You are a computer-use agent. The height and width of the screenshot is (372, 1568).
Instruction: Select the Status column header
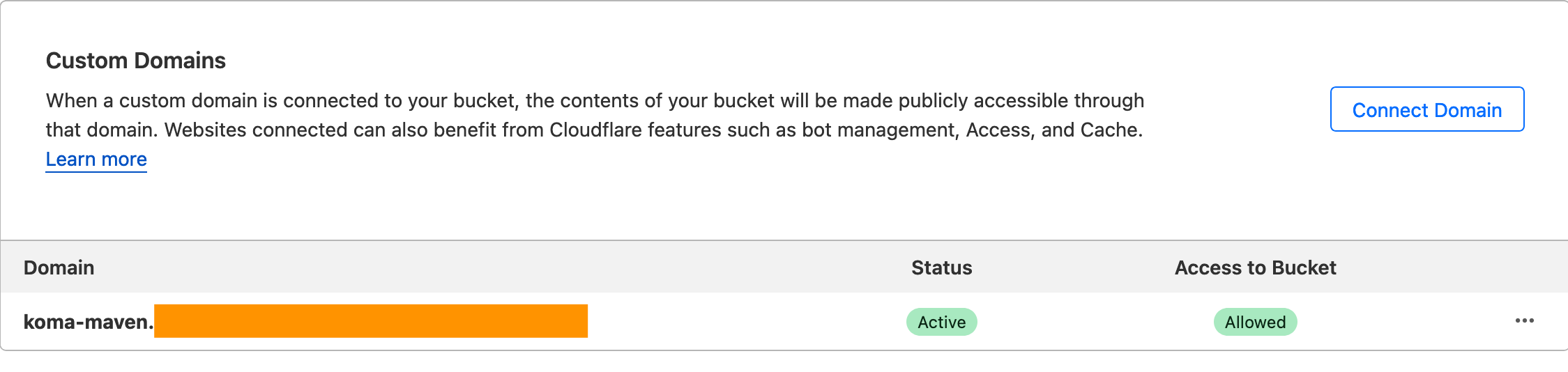[941, 268]
